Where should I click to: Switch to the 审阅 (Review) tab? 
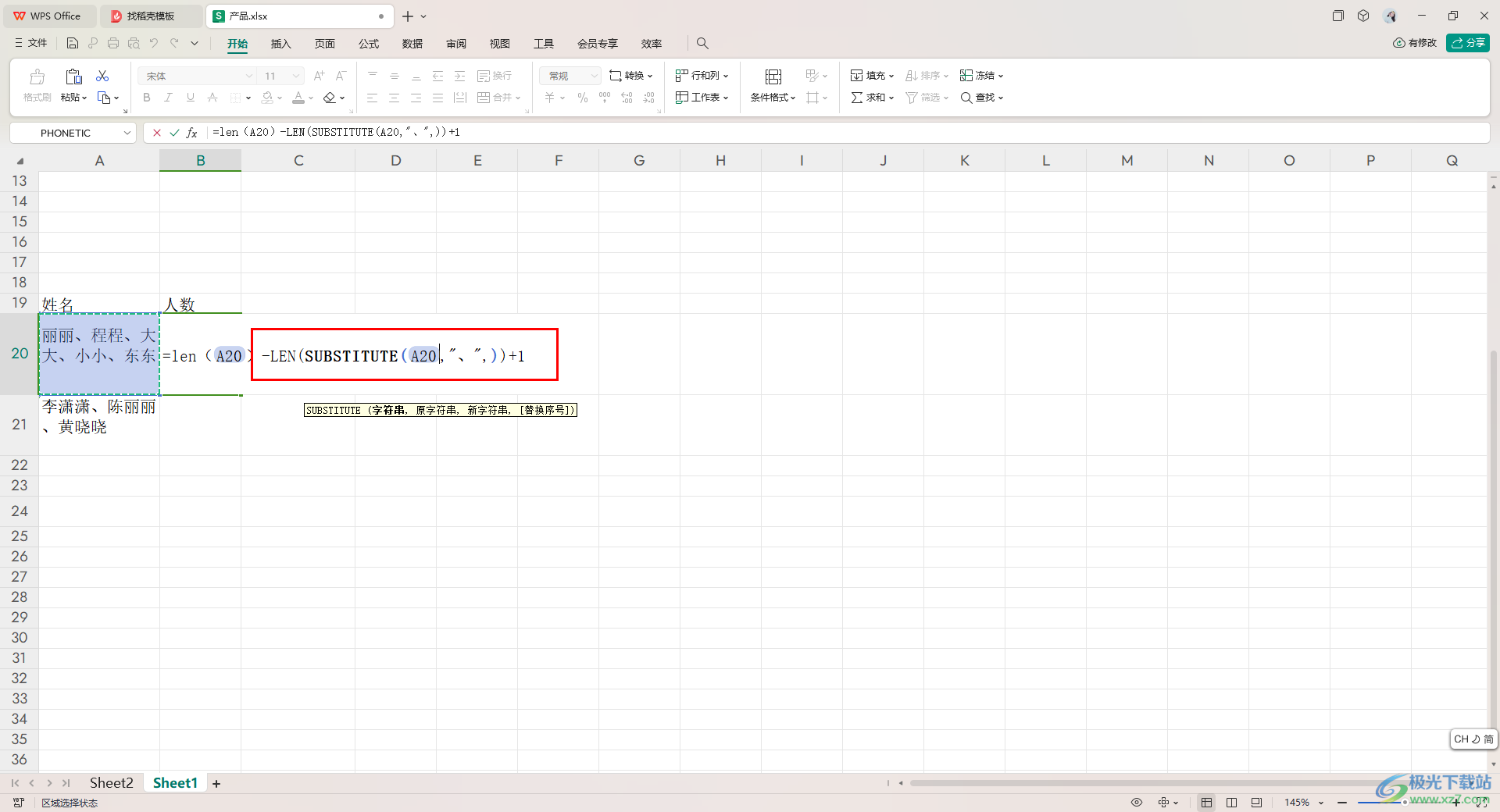pos(456,44)
